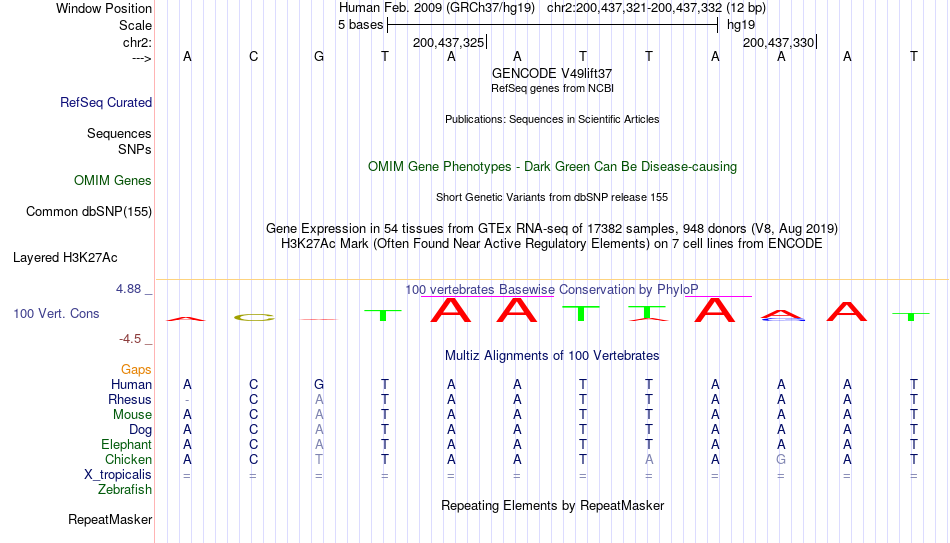Screen dimensions: 950x543
Task: Click Multiz Alignments of 100 Vertebrates title
Action: pyautogui.click(x=552, y=356)
